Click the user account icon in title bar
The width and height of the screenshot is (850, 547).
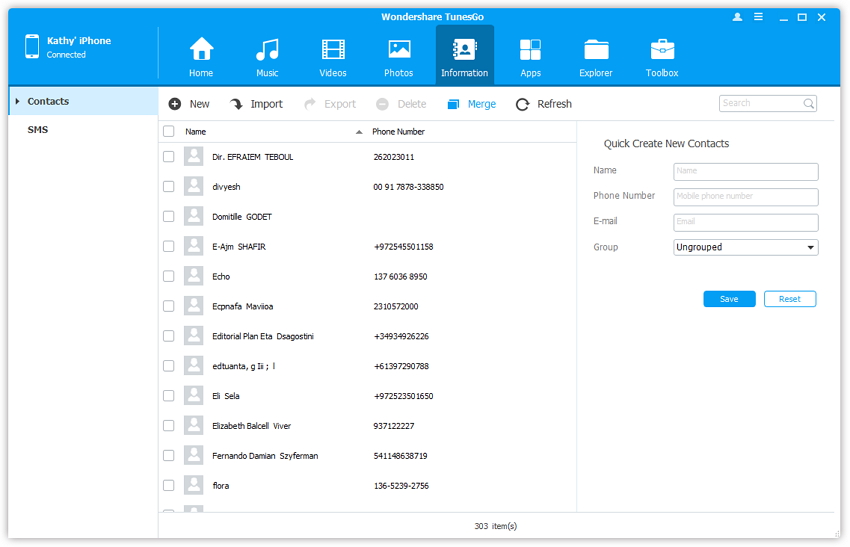[738, 17]
